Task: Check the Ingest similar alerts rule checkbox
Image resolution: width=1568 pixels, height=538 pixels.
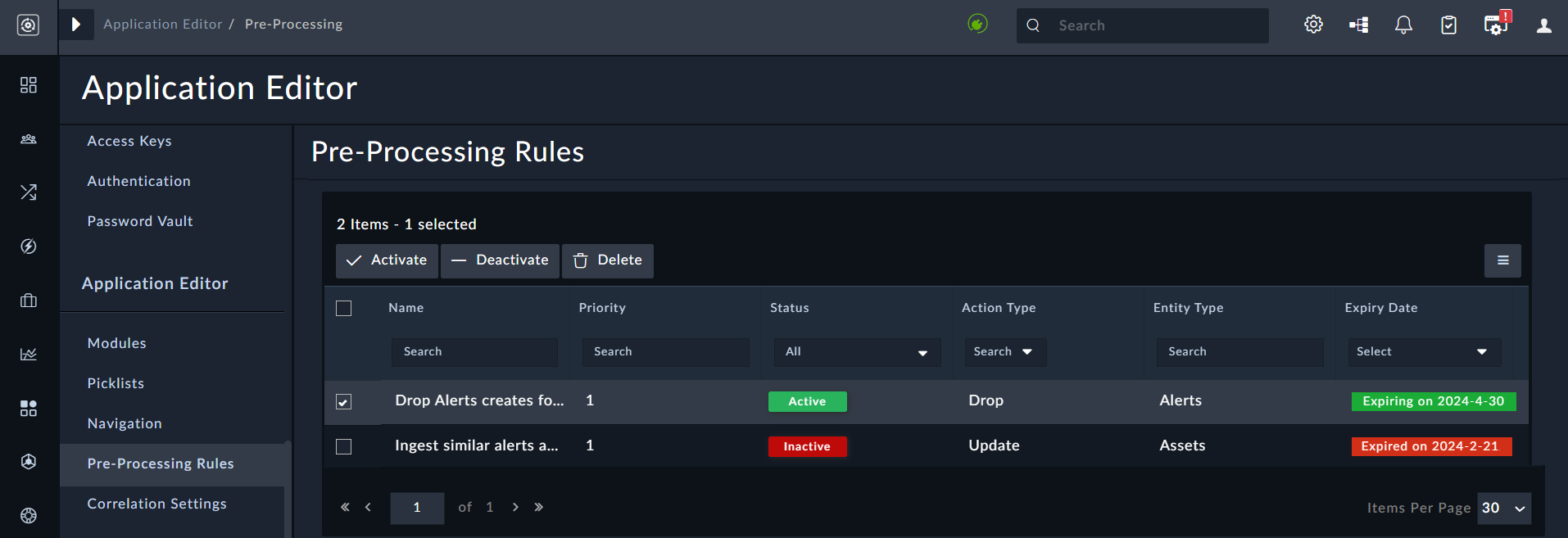Action: point(344,446)
